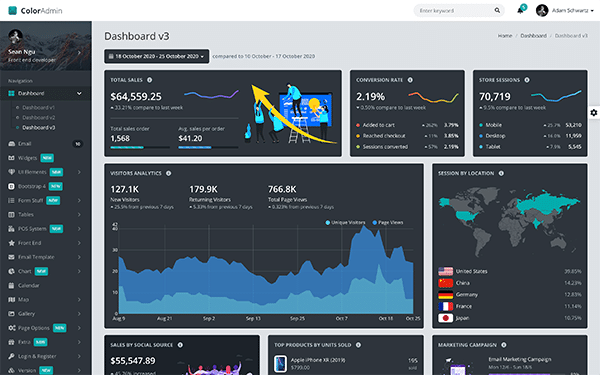Click the Front End star icon

coord(11,243)
